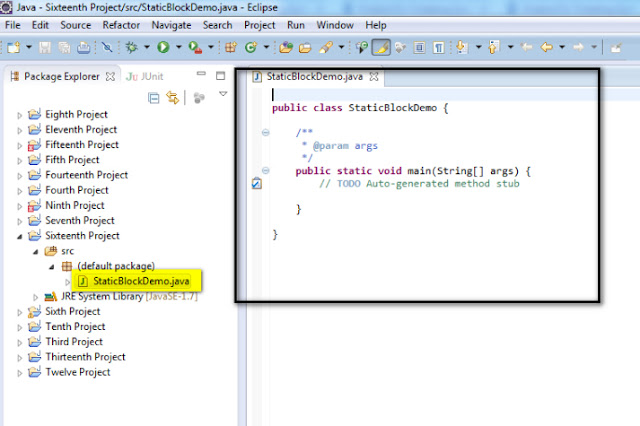Open the Run menu
640x426 pixels.
pos(296,25)
